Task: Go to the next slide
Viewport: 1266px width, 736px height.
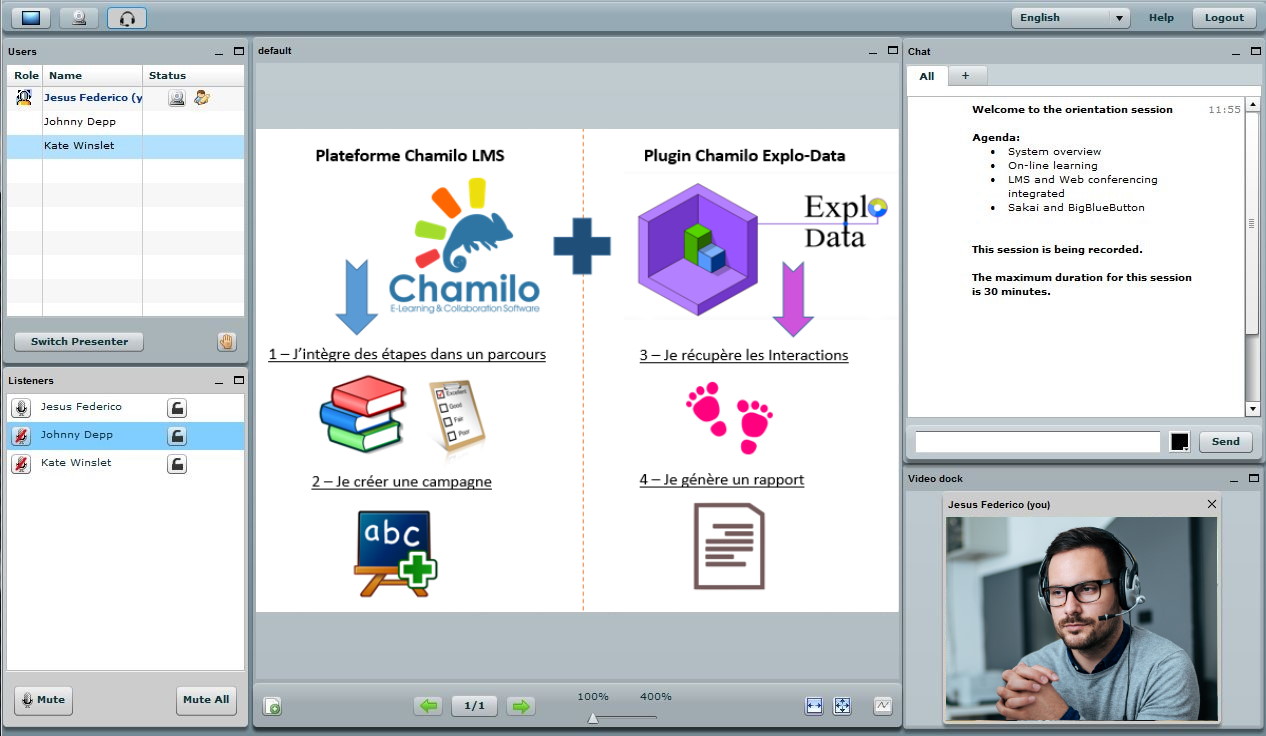Action: (519, 706)
